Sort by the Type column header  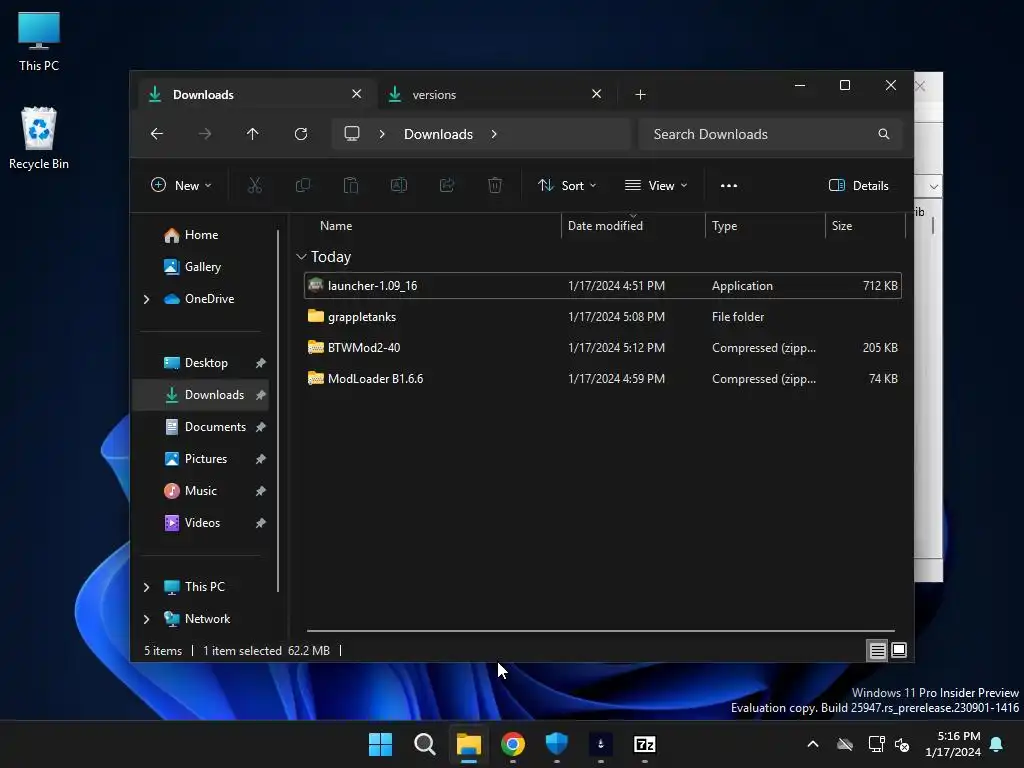765,226
